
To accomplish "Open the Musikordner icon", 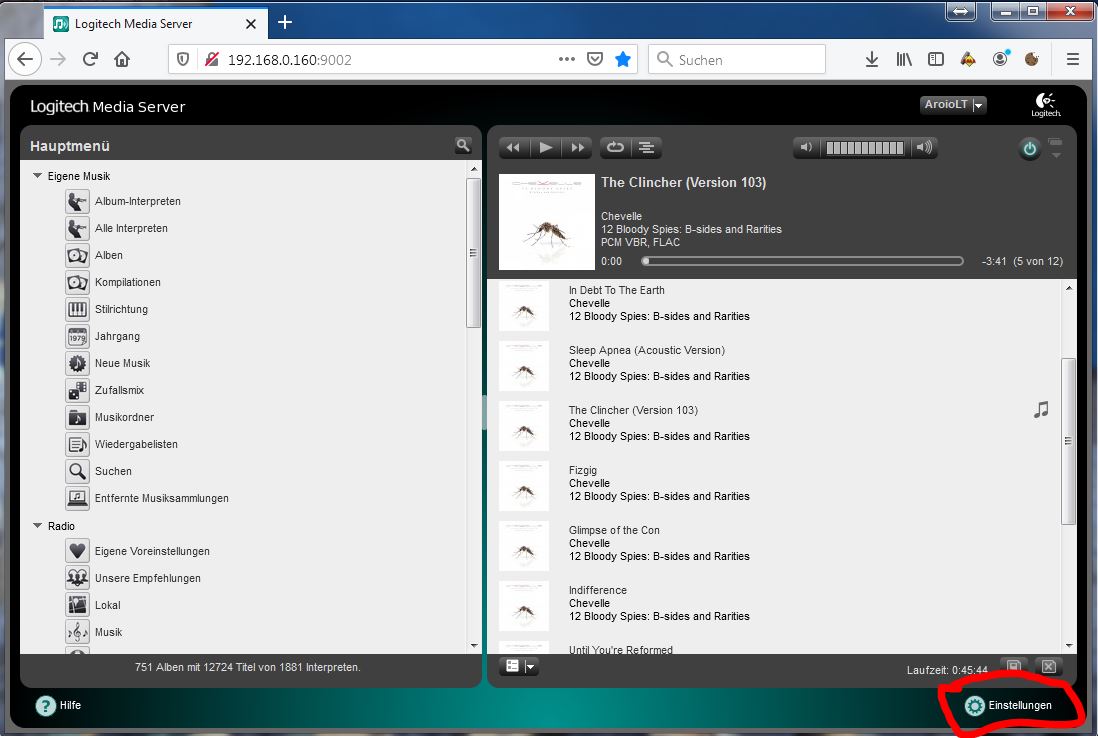I will click(77, 417).
